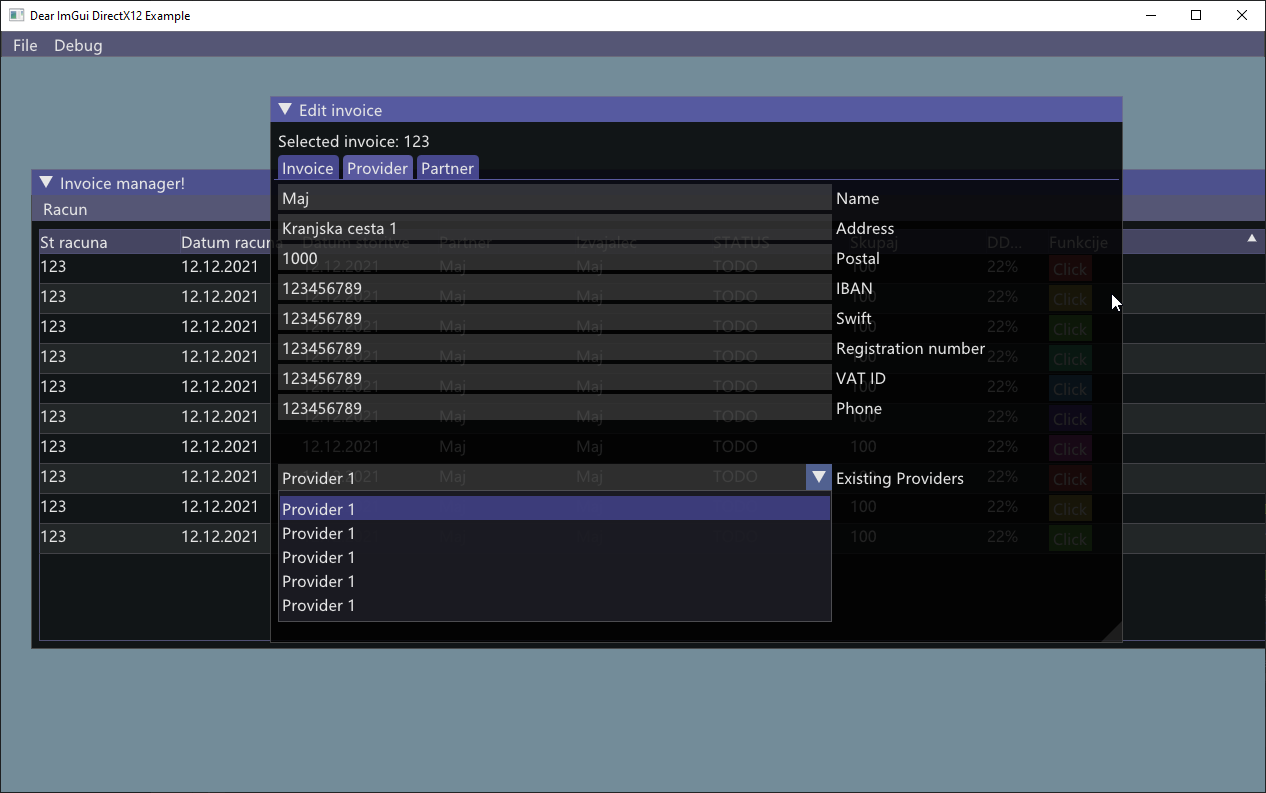Collapse the Edit invoice window
This screenshot has height=793, width=1266.
pos(285,109)
